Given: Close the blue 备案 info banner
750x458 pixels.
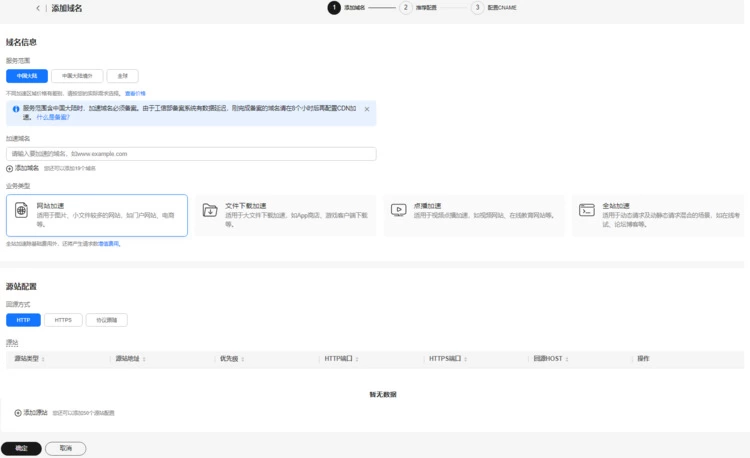Looking at the screenshot, I should click(367, 109).
